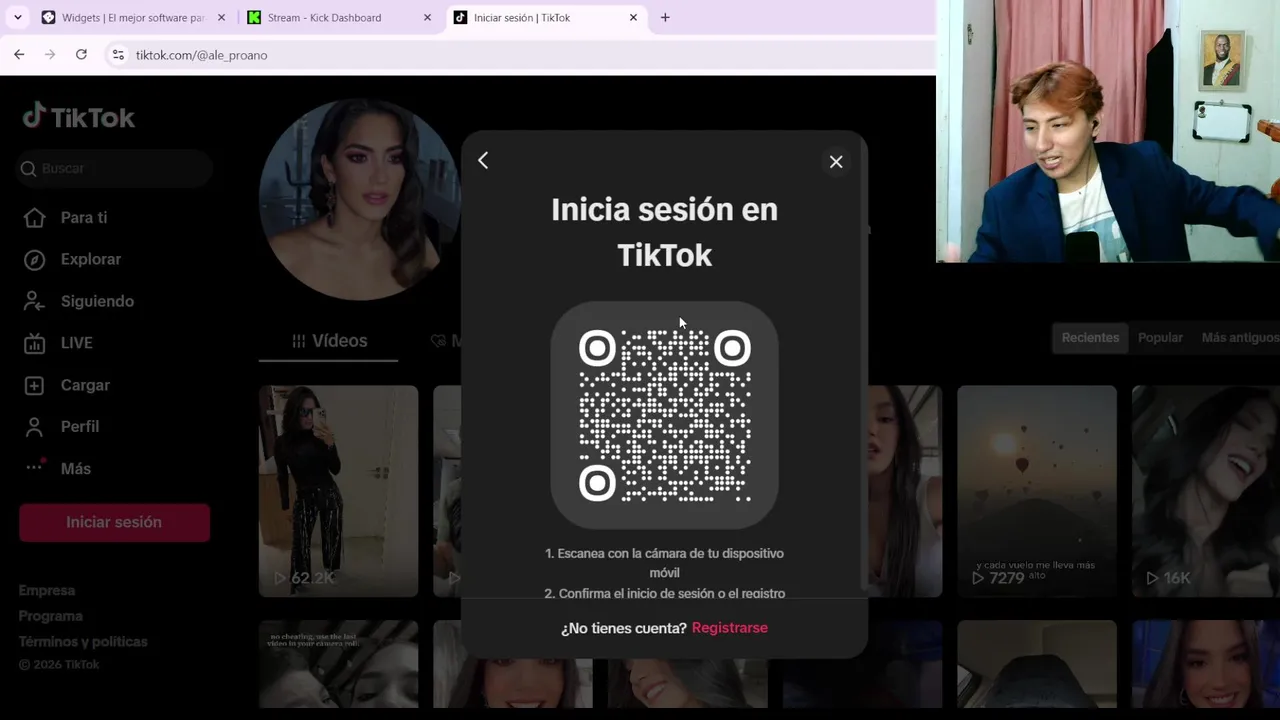This screenshot has width=1280, height=720.
Task: Open the video thumbnail with 62.2K views
Action: pyautogui.click(x=338, y=491)
